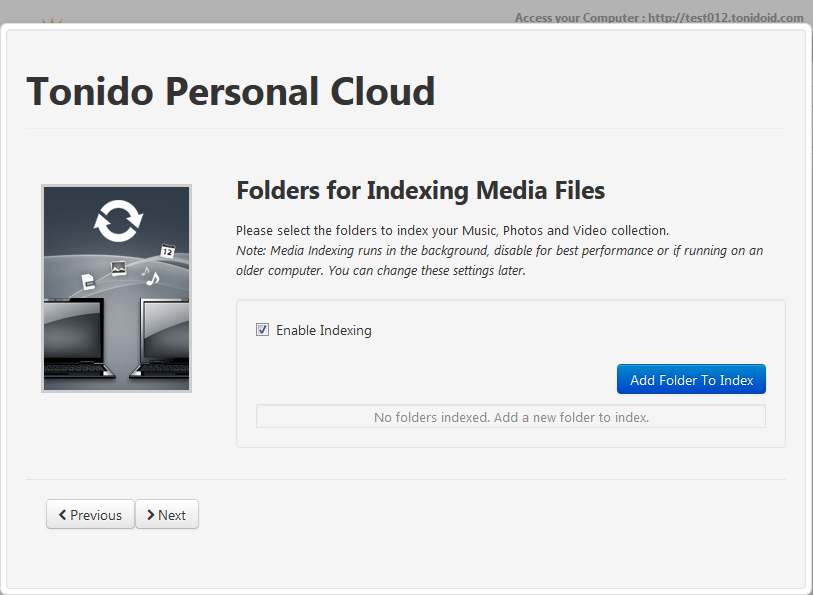The height and width of the screenshot is (595, 813).
Task: Click the 'Note: Media Indexing runs' text
Action: 499,261
